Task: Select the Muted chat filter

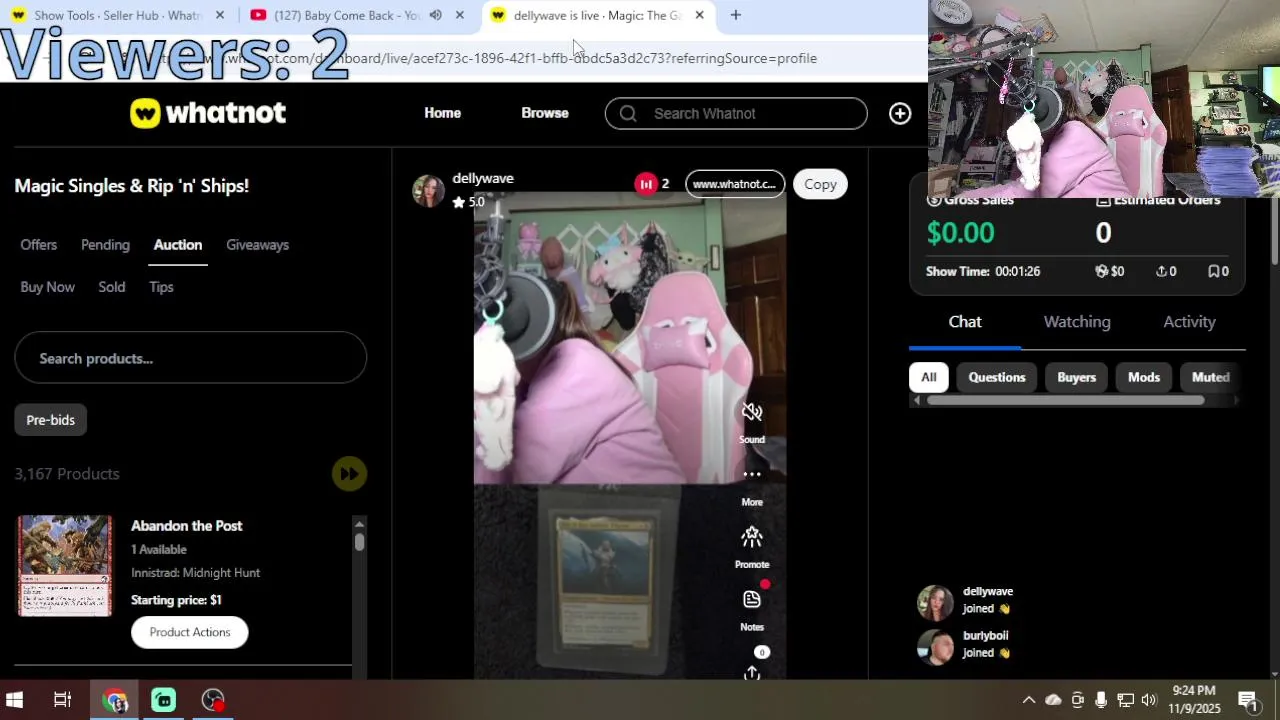Action: coord(1210,377)
